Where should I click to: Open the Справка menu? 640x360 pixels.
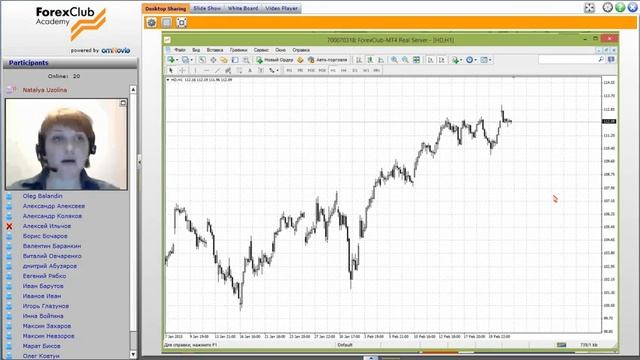tap(301, 50)
